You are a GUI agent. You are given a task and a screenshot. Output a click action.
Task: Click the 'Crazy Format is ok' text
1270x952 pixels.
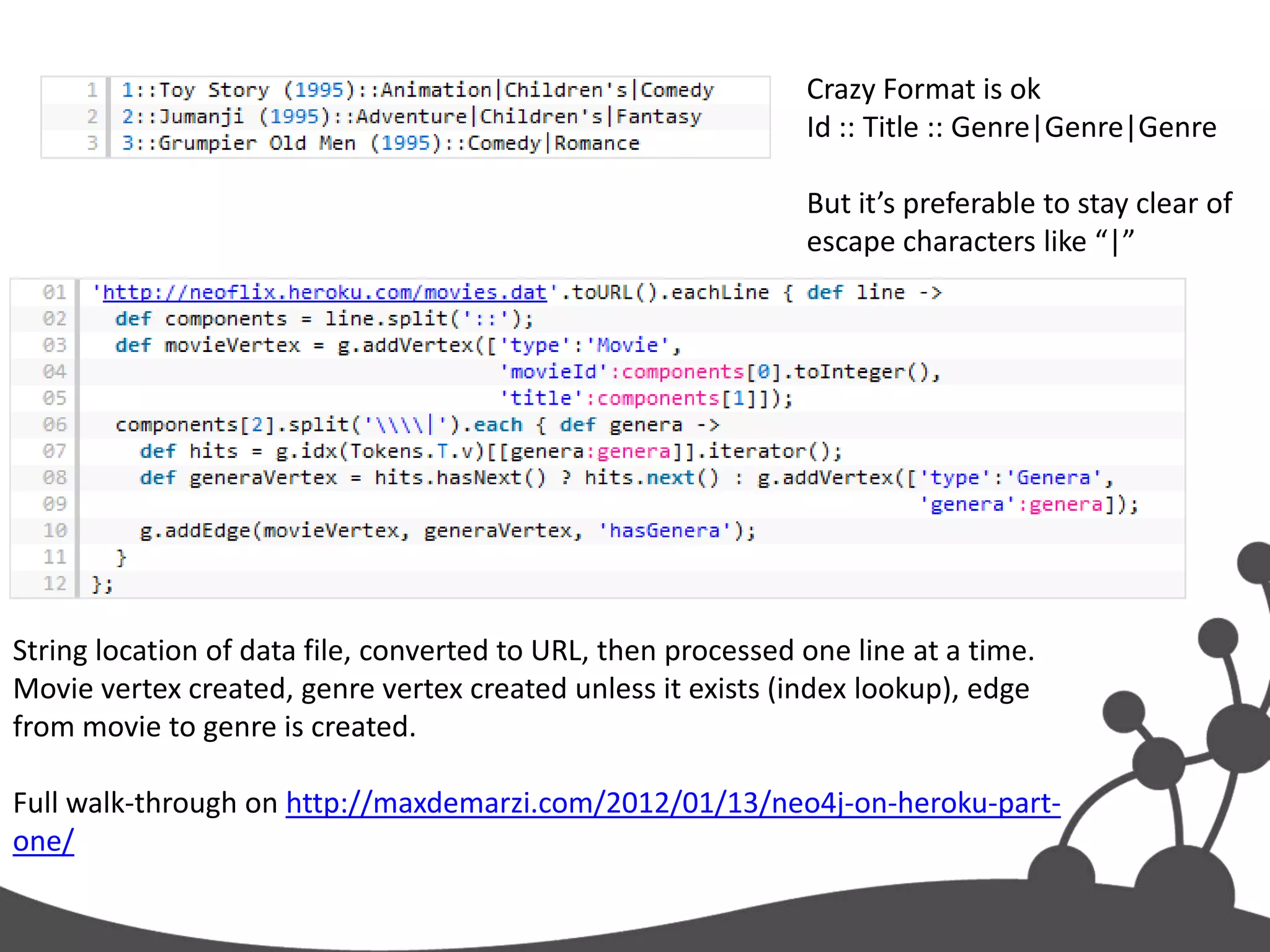923,90
